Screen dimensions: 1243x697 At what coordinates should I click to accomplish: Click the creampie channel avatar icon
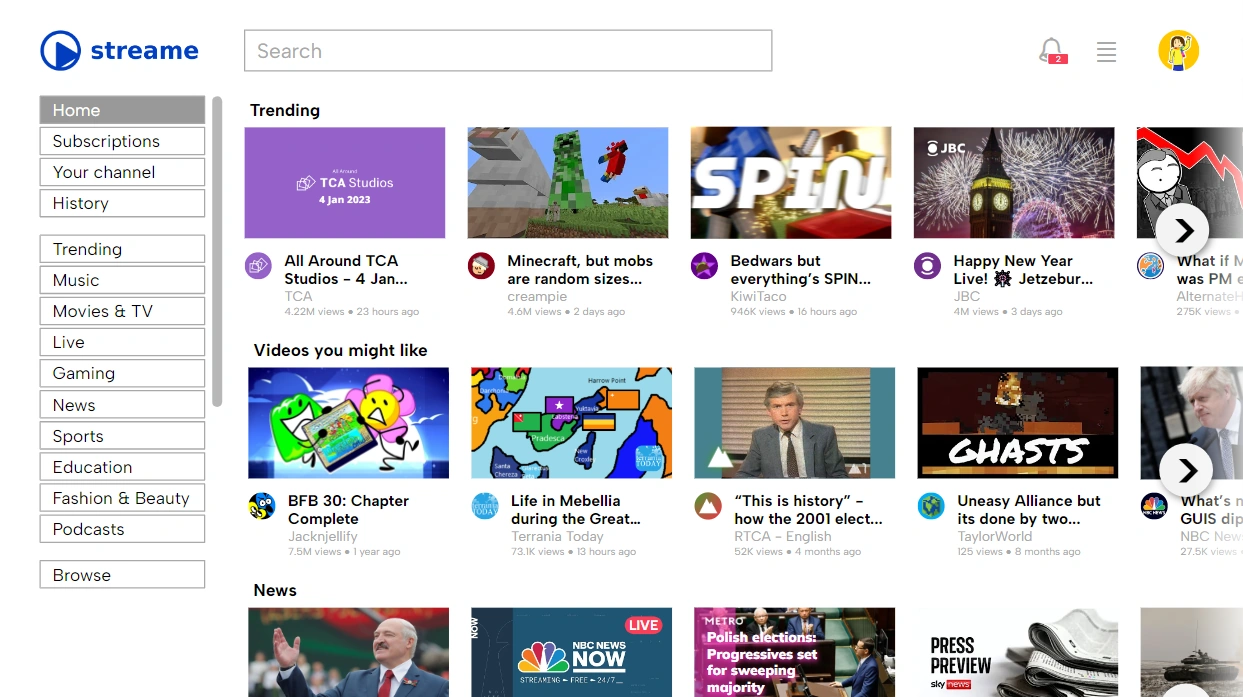481,266
